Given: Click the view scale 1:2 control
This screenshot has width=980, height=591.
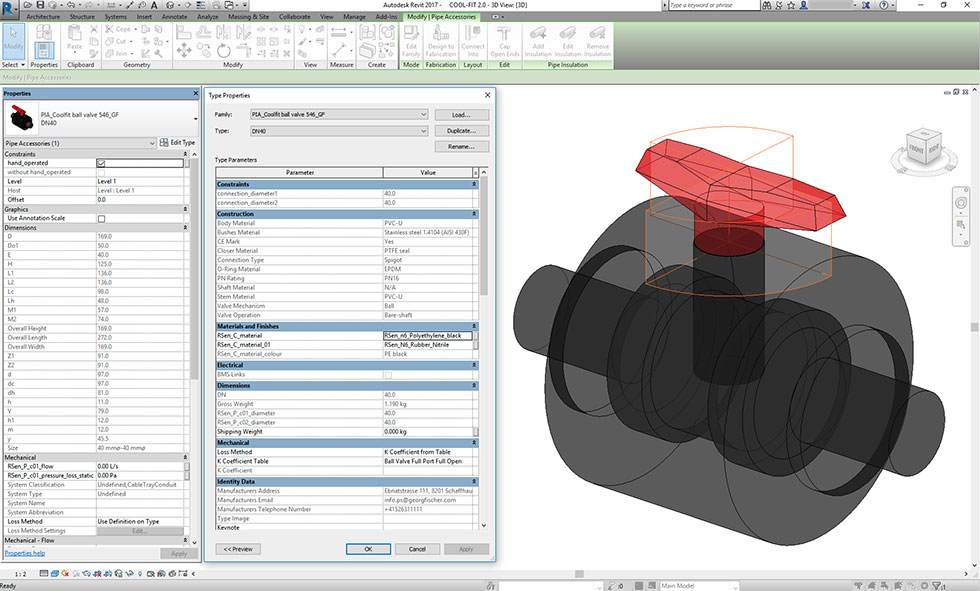Looking at the screenshot, I should point(21,574).
